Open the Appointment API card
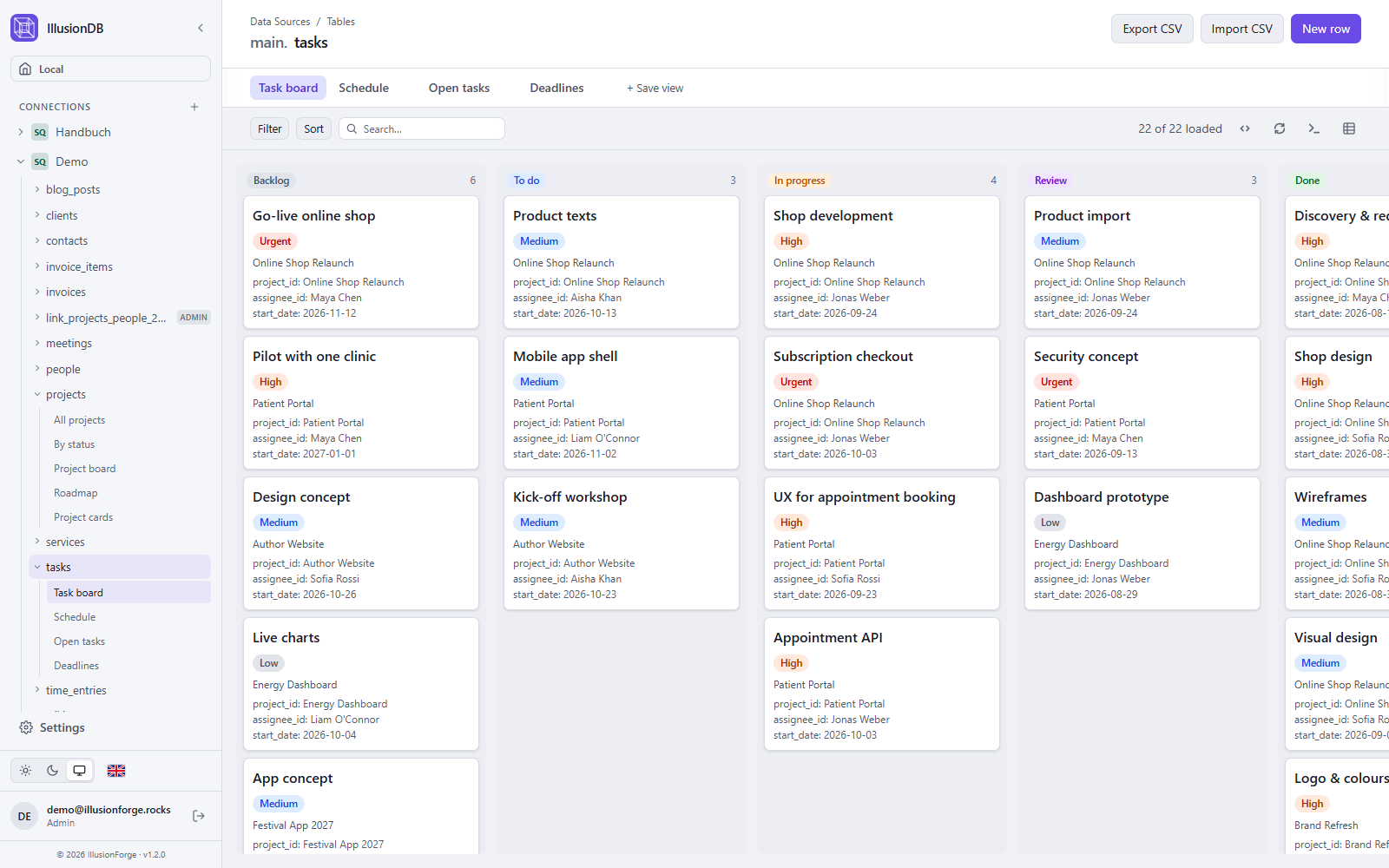 click(882, 684)
